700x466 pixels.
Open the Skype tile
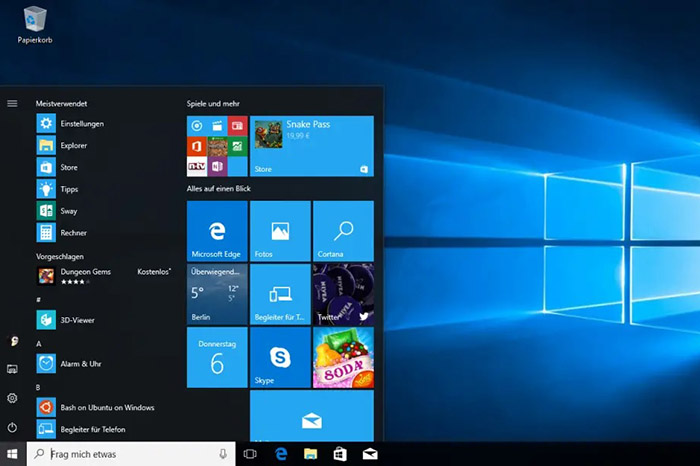tap(280, 357)
